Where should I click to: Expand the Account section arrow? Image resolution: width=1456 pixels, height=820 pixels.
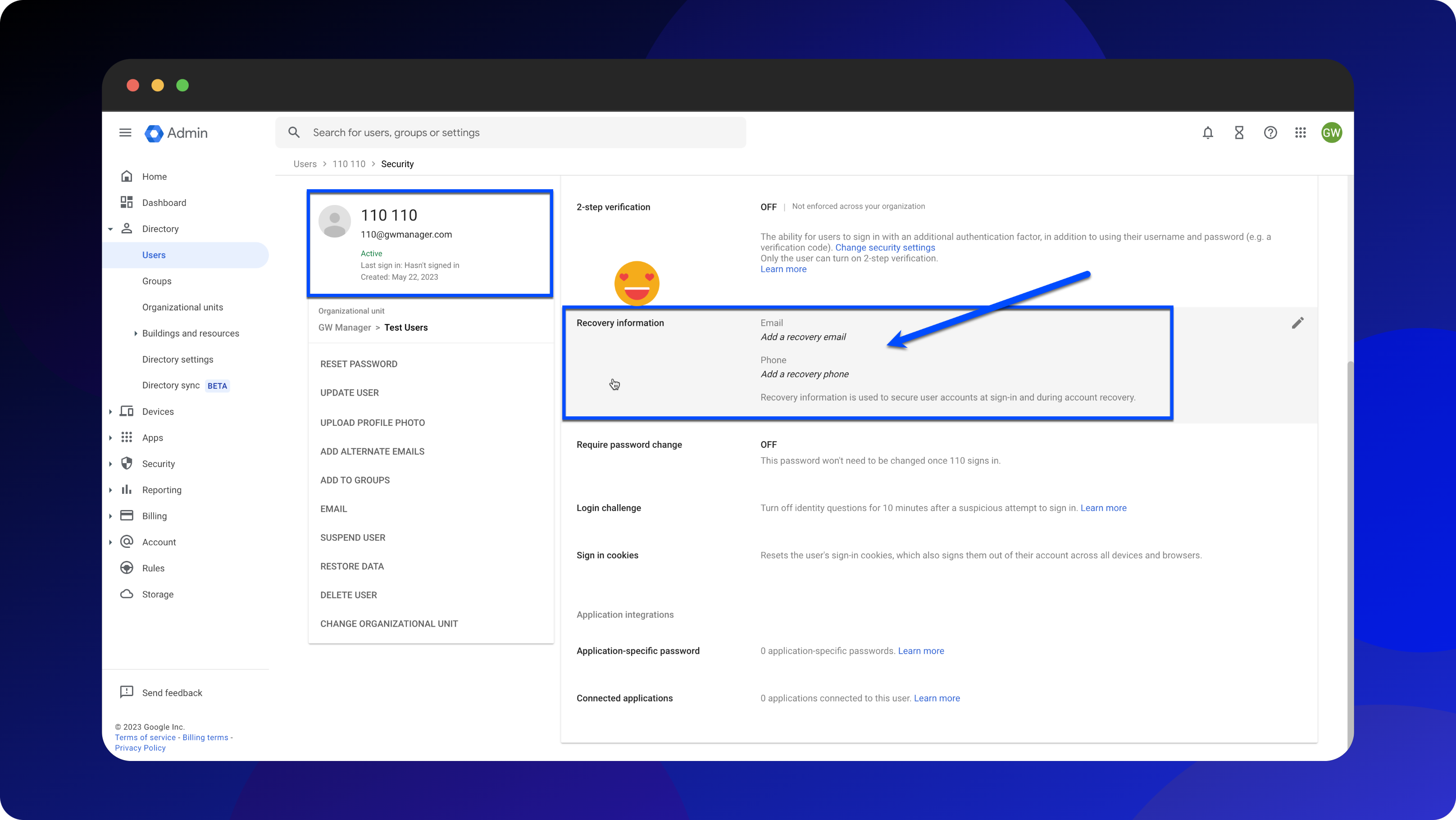(110, 542)
